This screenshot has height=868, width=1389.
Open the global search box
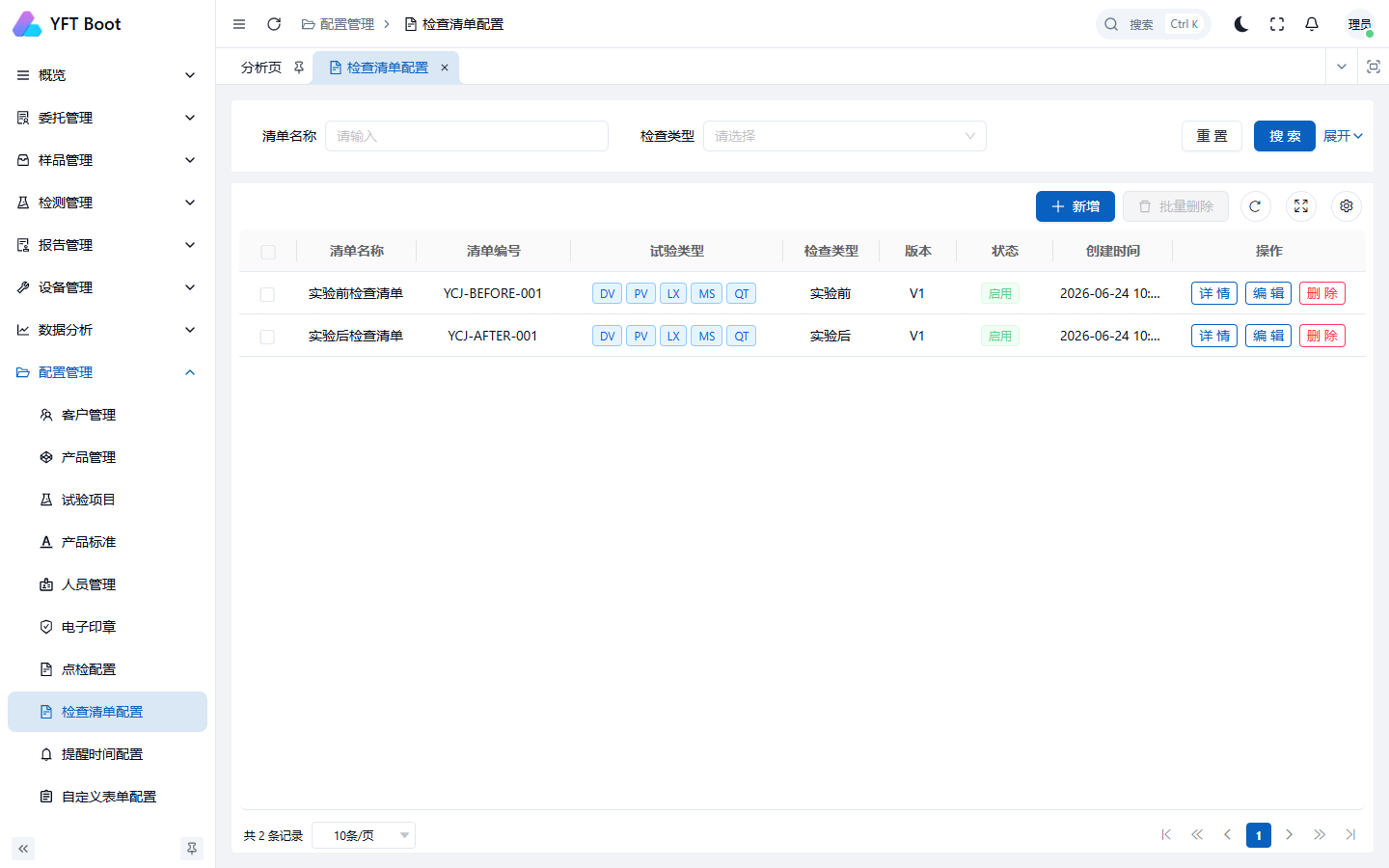coord(1153,24)
